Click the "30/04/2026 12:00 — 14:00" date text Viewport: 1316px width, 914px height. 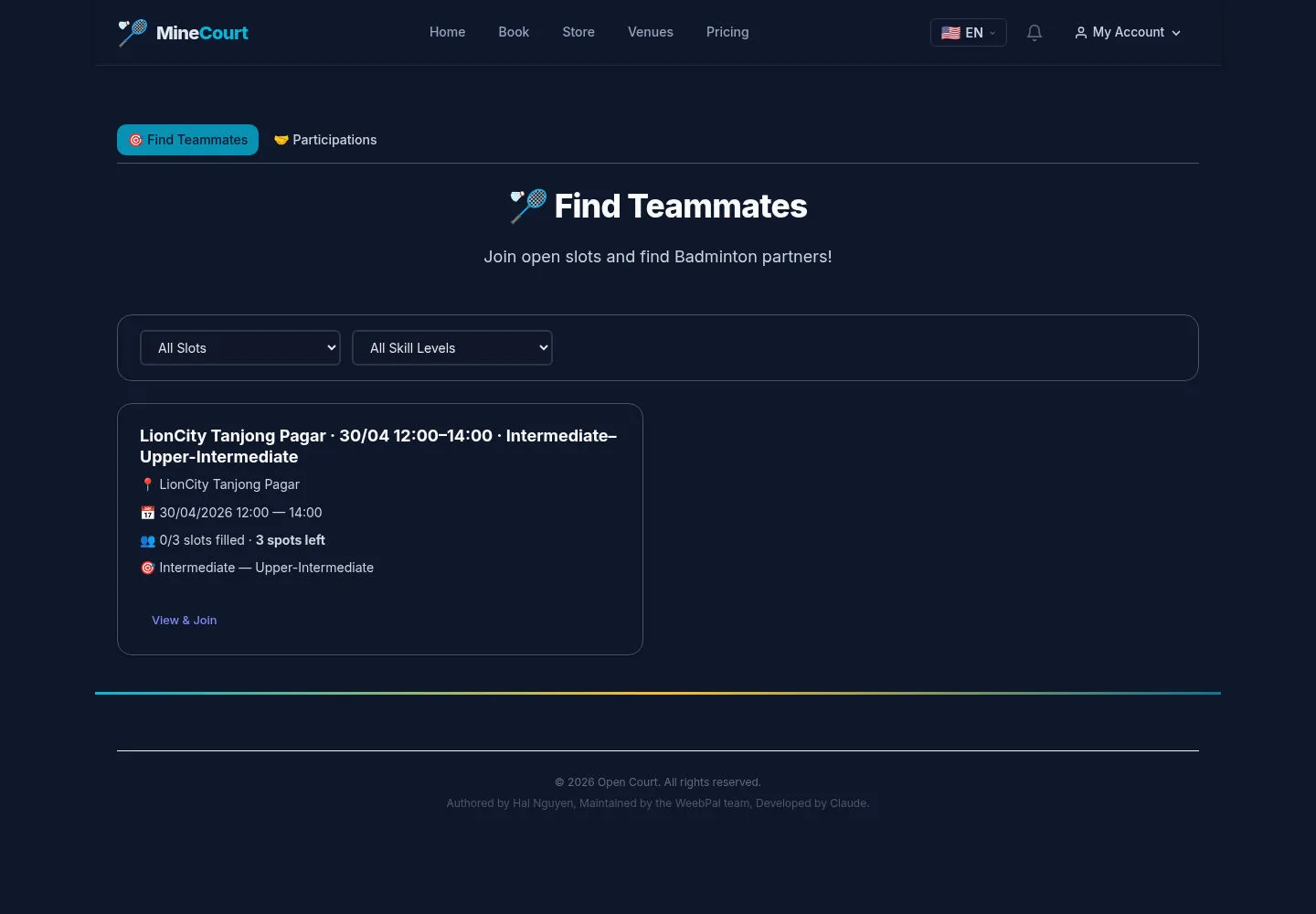240,513
